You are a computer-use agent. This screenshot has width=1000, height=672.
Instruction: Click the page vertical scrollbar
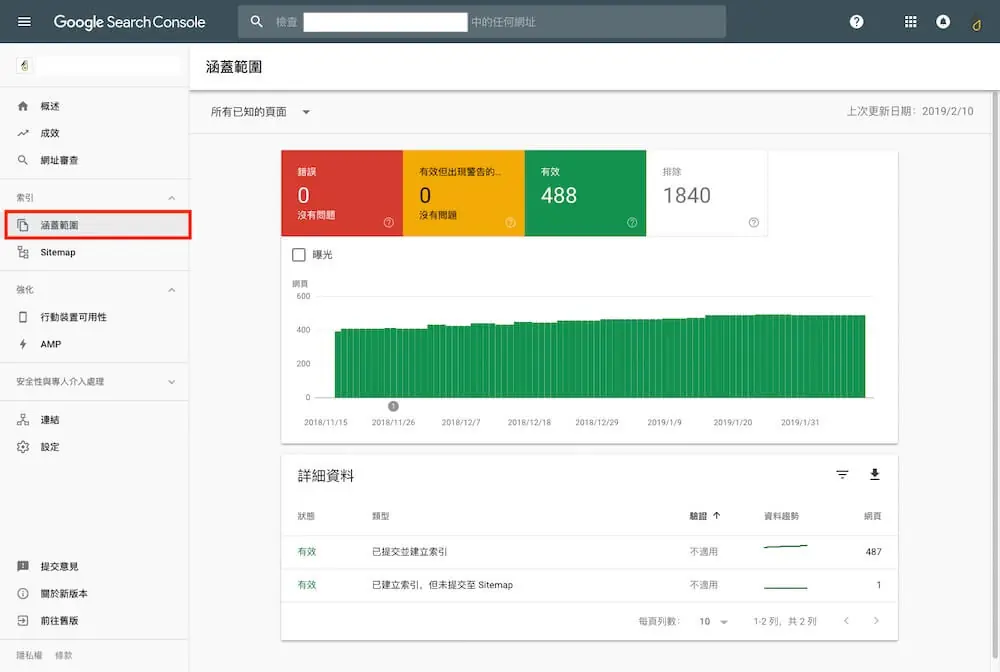pos(995,376)
